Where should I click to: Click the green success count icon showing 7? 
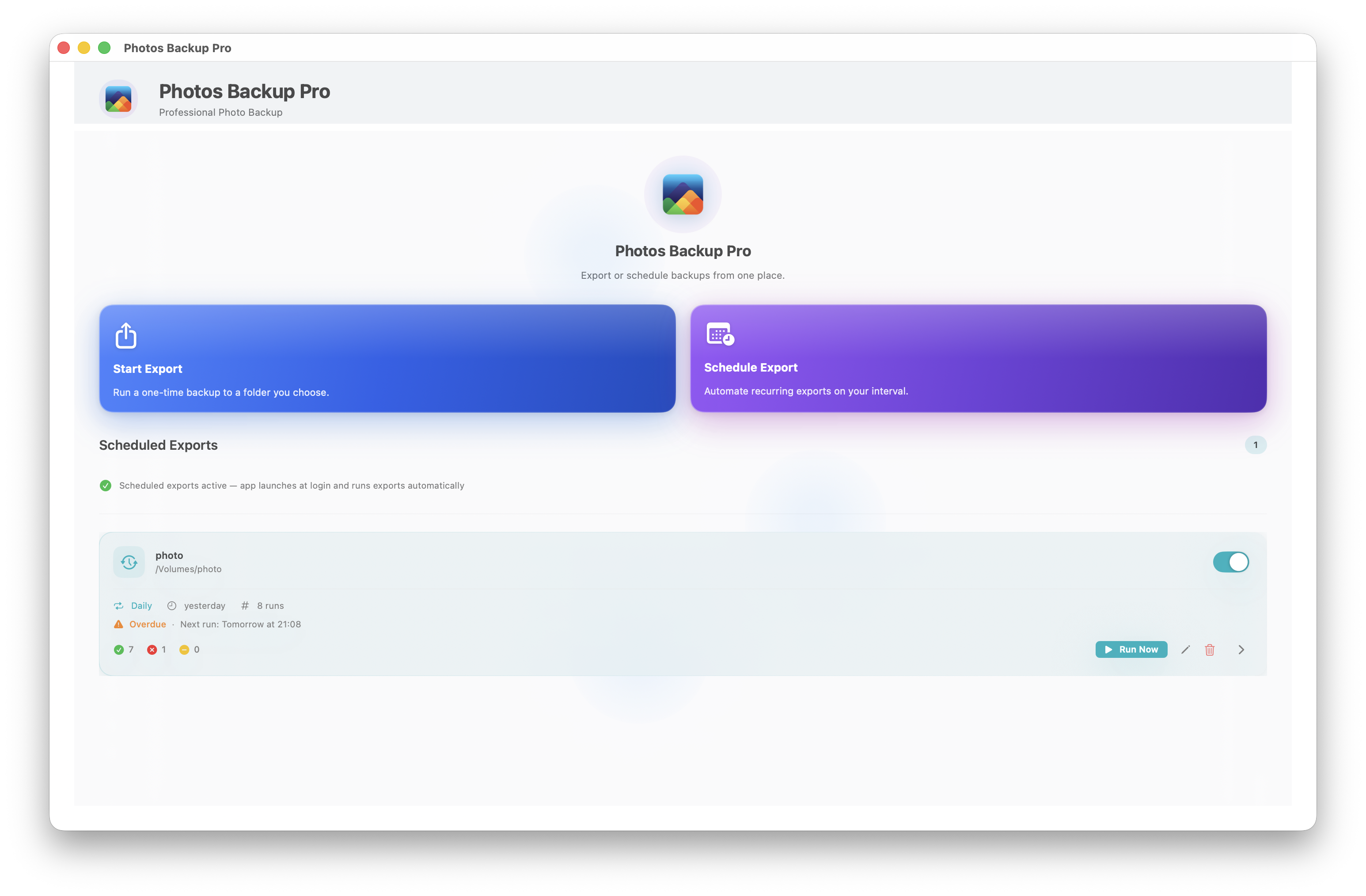click(120, 649)
